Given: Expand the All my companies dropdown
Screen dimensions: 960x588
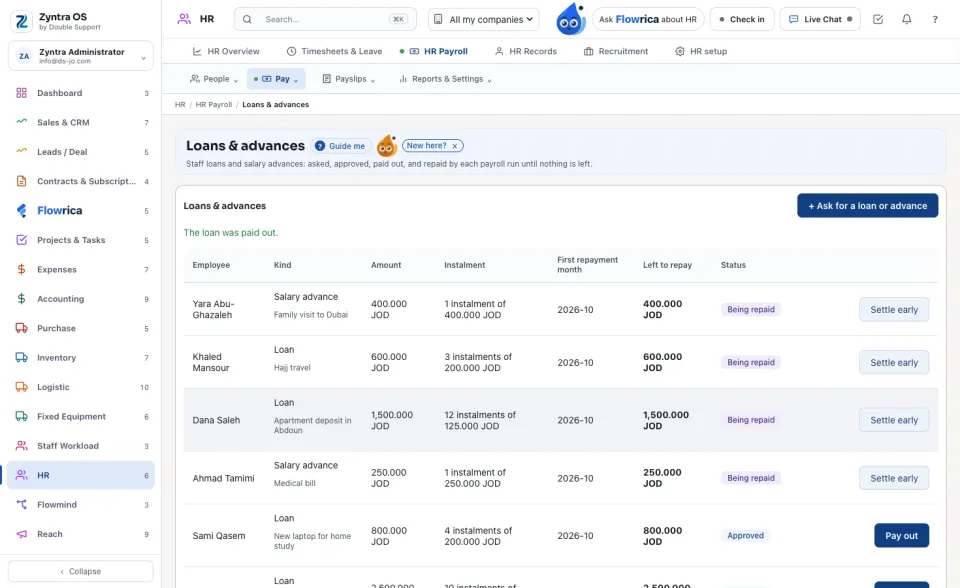Looking at the screenshot, I should (484, 20).
